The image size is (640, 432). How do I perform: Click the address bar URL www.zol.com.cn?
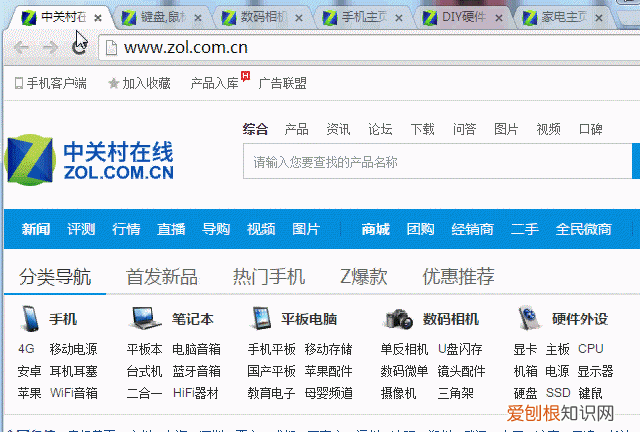(x=186, y=48)
